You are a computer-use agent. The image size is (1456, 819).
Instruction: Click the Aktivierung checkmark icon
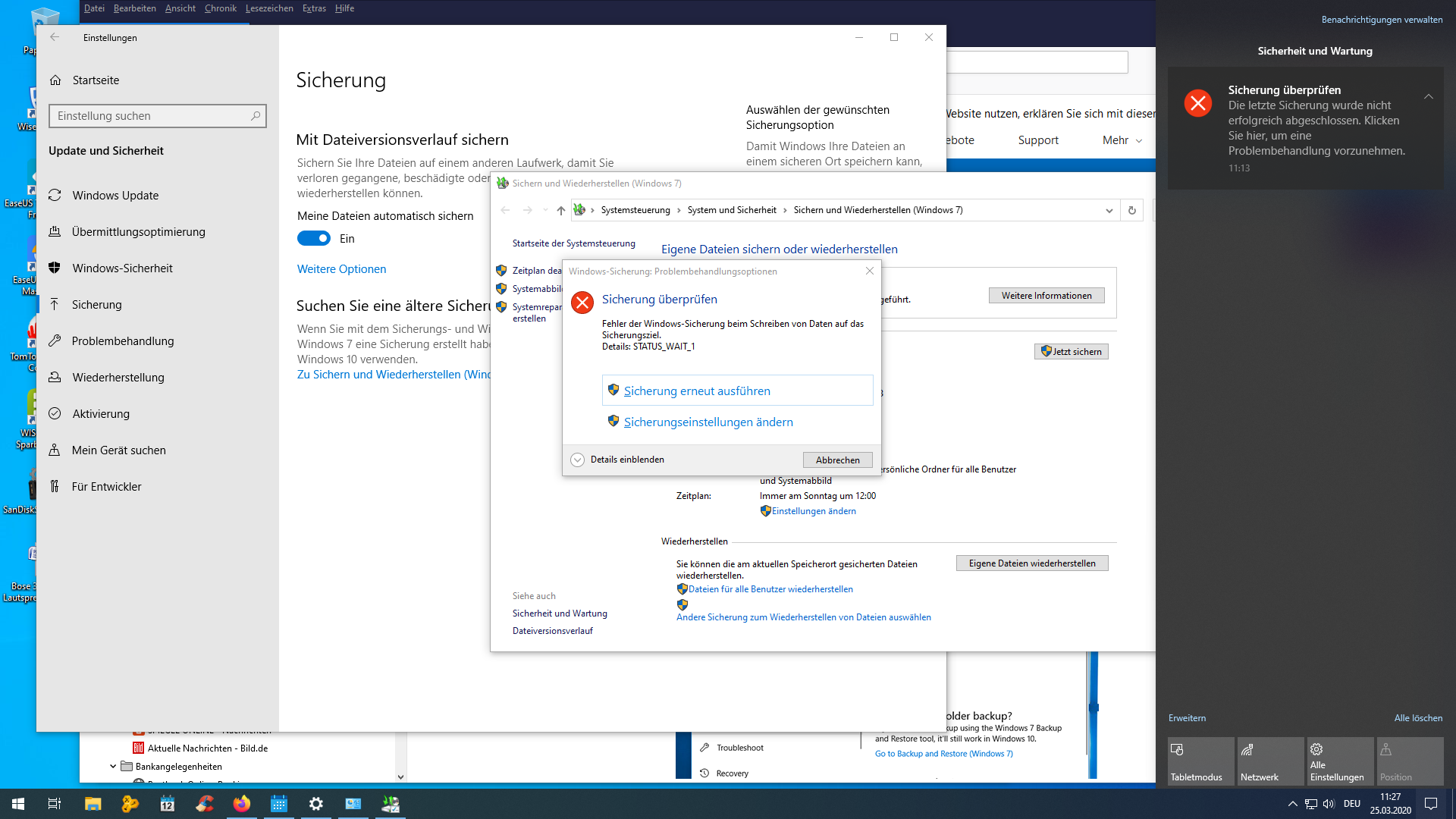[x=55, y=414]
